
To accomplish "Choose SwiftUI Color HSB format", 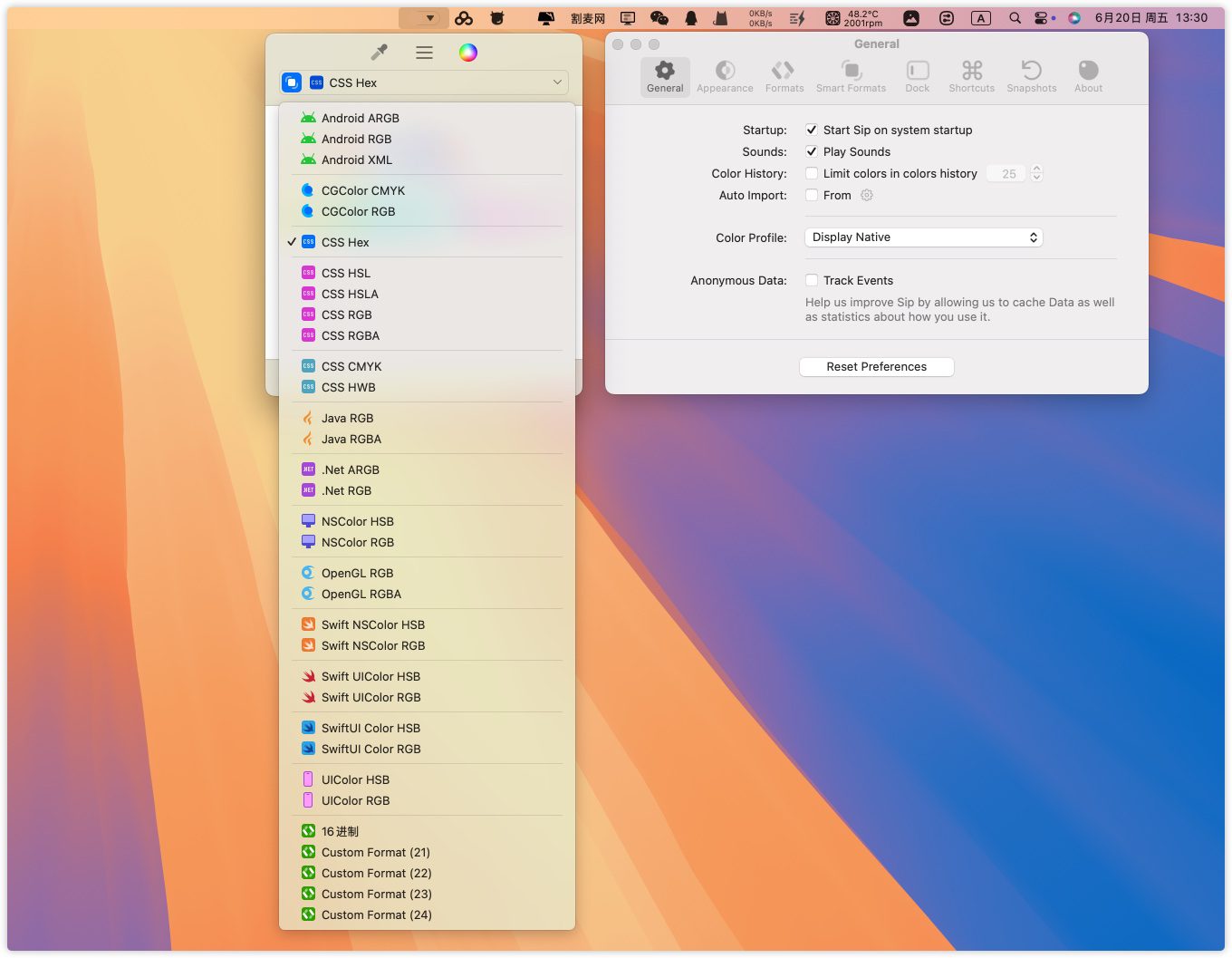I will click(428, 728).
